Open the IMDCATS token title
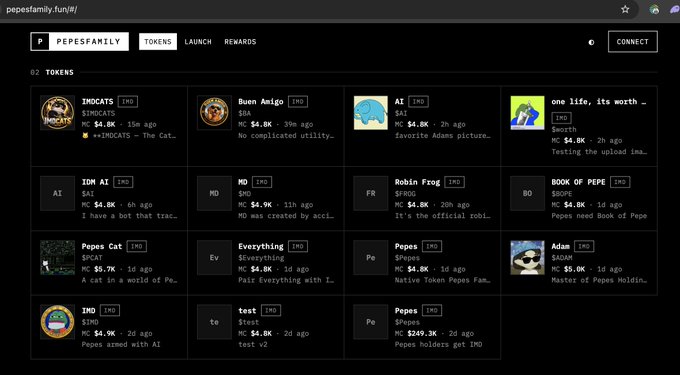The image size is (680, 375). point(98,101)
